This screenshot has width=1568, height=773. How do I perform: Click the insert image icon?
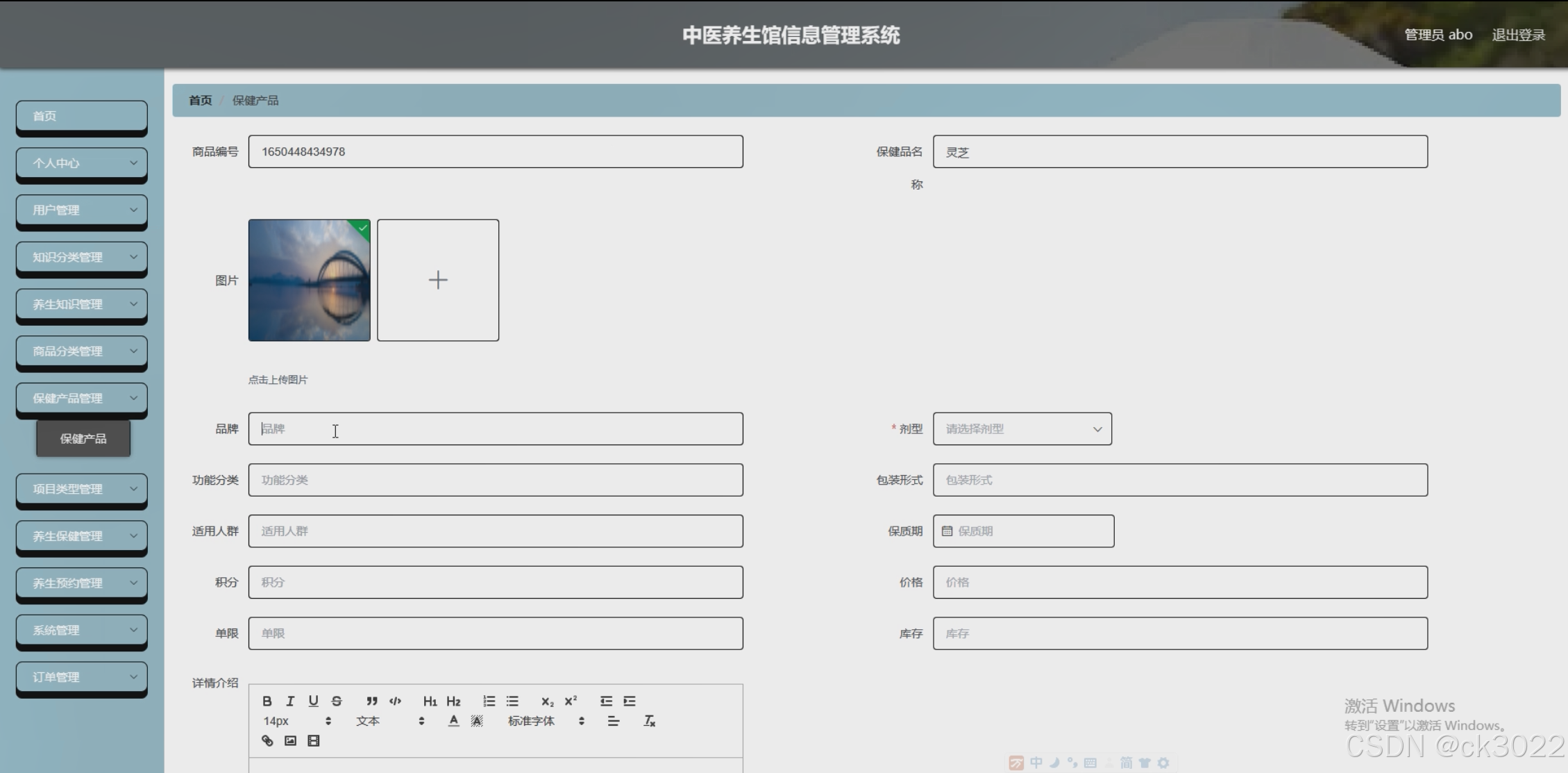pos(290,740)
